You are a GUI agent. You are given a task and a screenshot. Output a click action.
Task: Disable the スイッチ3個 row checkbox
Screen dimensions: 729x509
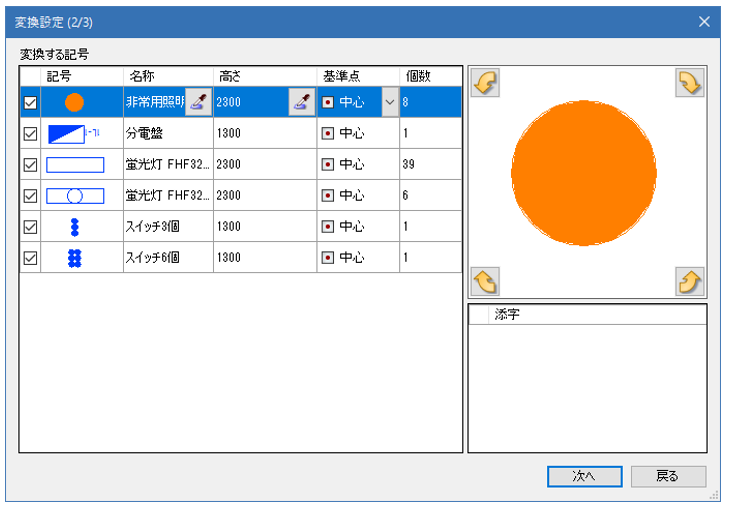click(x=30, y=227)
